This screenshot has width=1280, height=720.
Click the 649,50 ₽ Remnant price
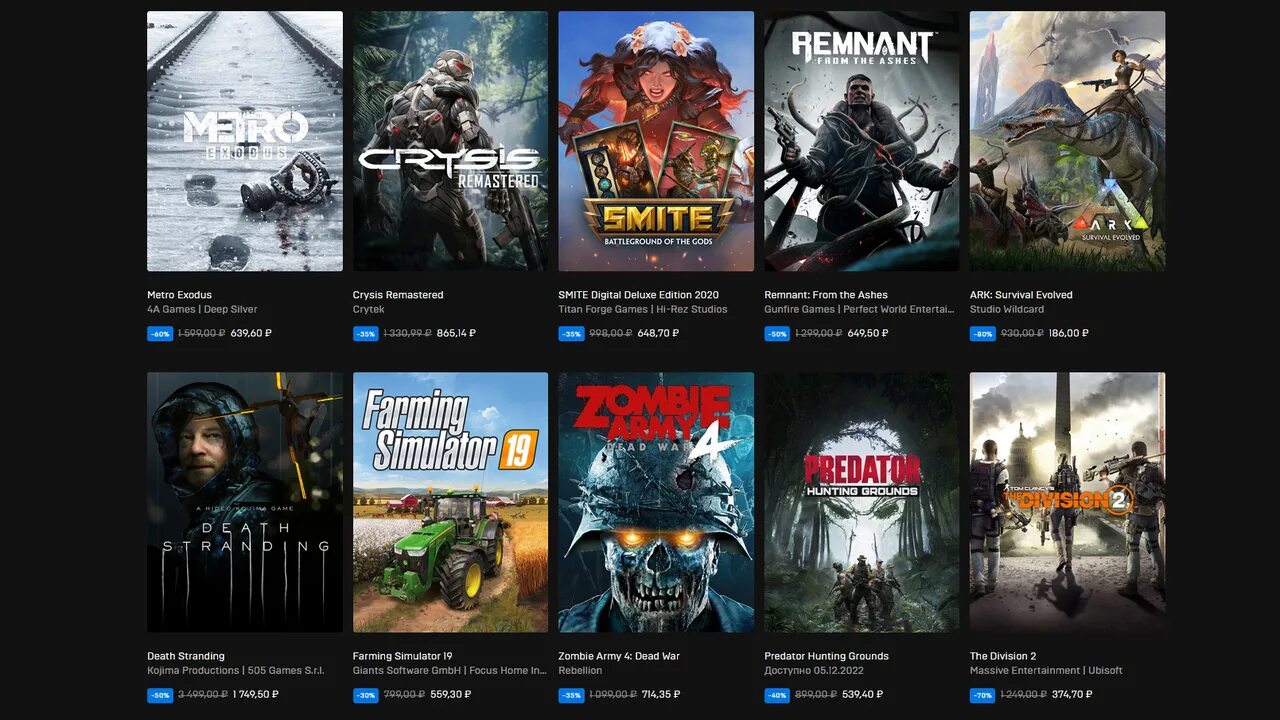point(868,333)
